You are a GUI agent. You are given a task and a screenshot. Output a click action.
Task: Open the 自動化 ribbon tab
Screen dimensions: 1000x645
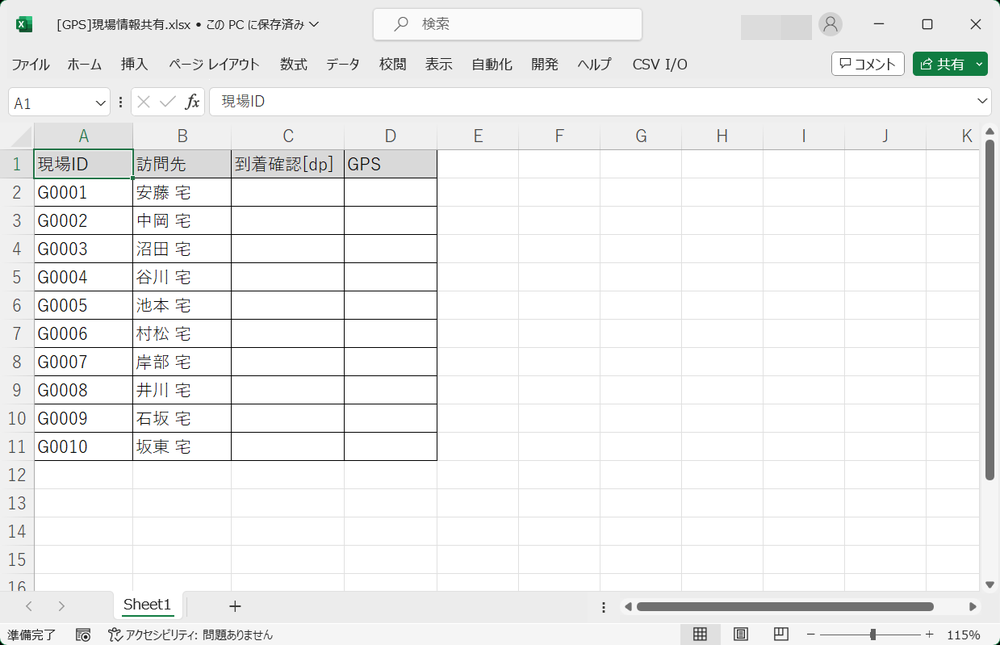[492, 64]
